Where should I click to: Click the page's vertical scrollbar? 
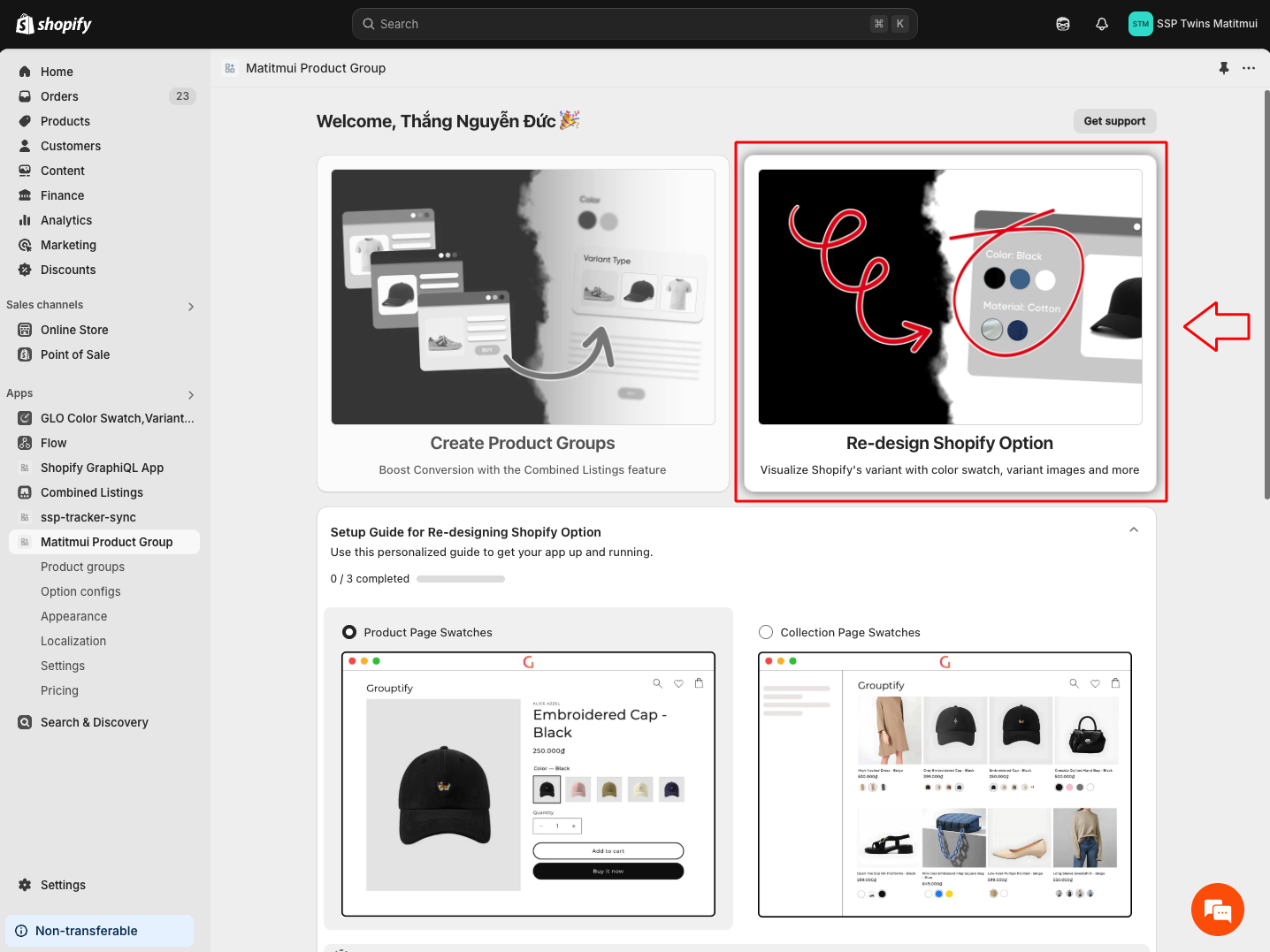1266,294
